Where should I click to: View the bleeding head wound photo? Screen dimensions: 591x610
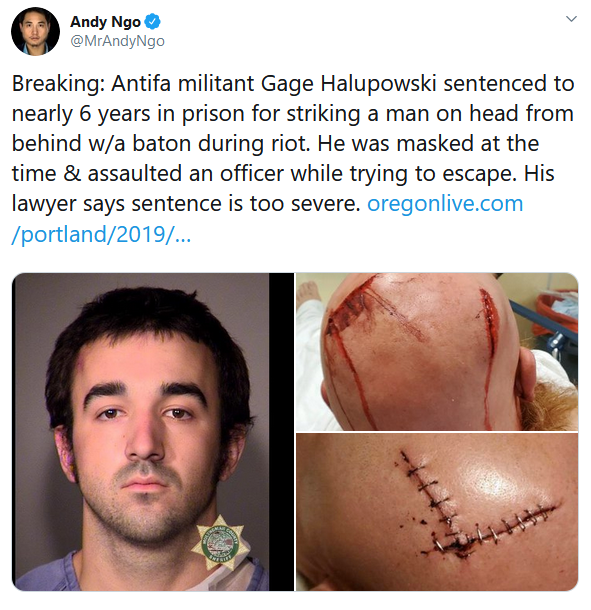pos(437,352)
